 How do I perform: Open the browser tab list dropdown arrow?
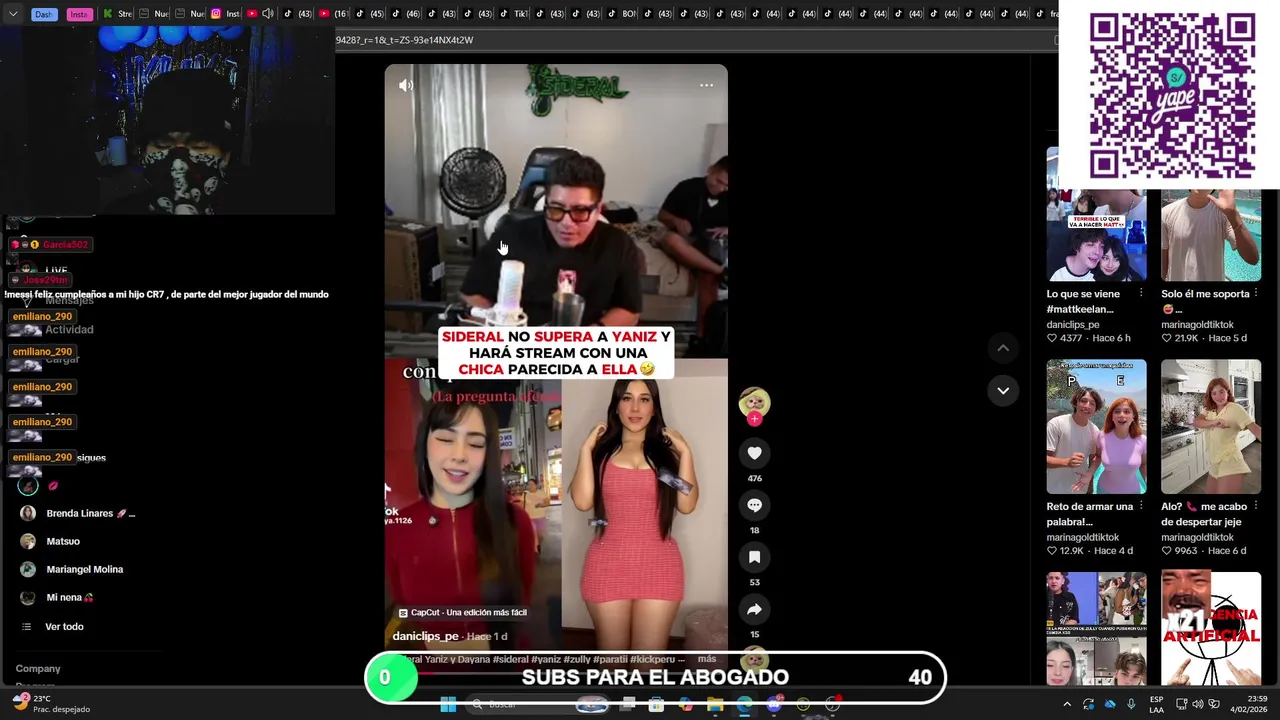point(13,14)
